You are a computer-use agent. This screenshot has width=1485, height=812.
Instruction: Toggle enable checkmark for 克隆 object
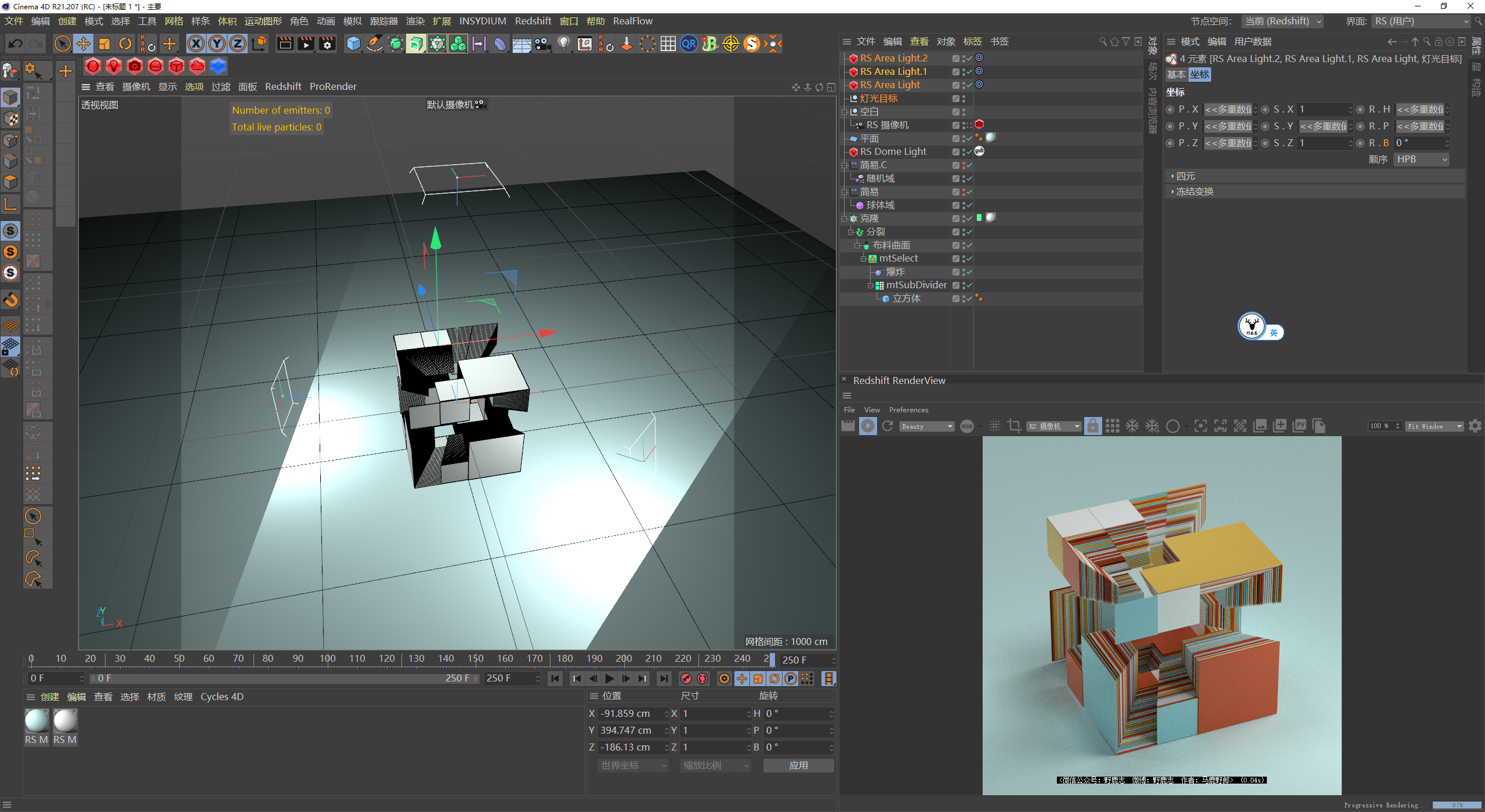click(969, 219)
